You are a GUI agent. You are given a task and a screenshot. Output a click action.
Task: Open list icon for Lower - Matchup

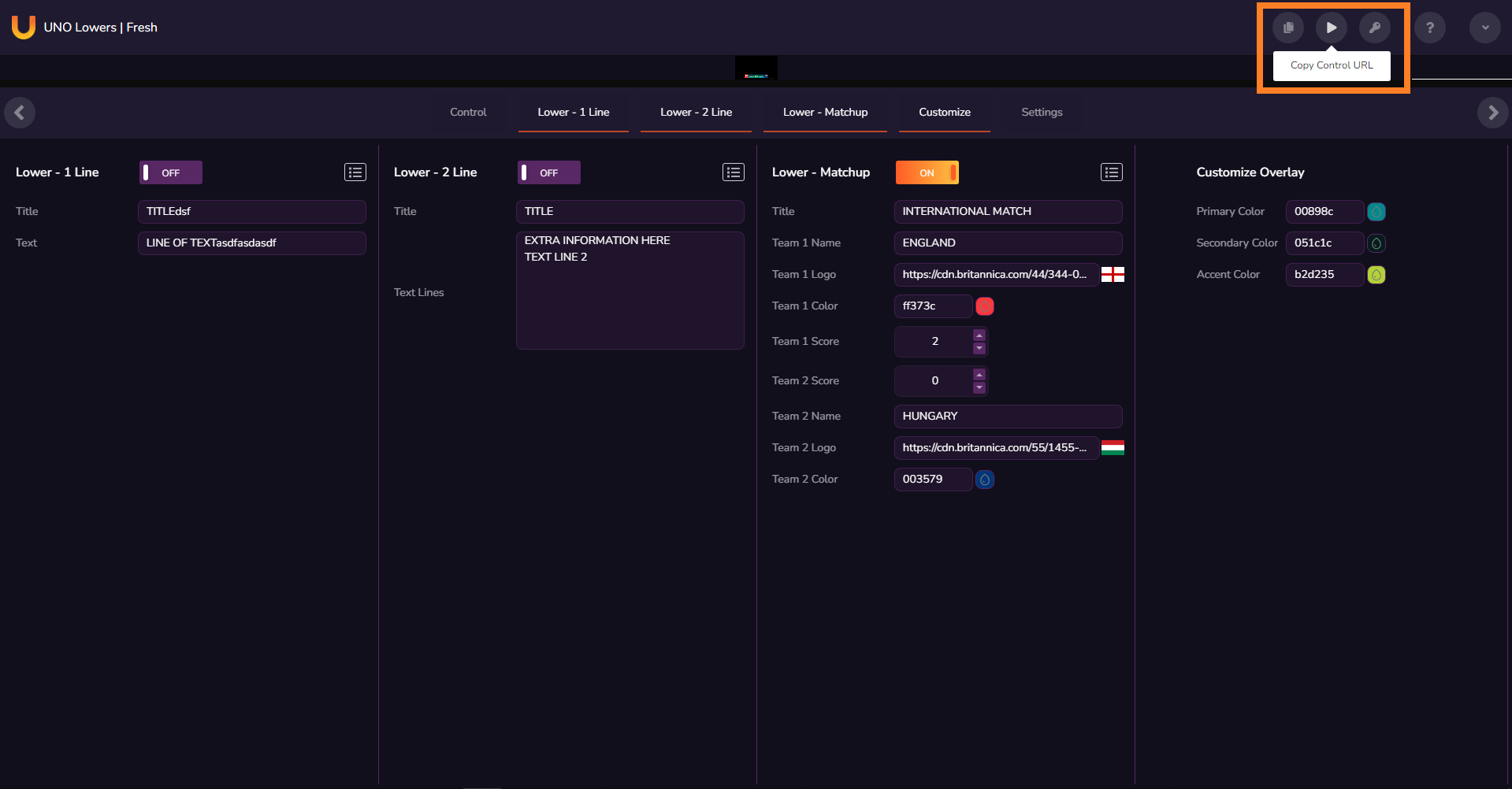(1112, 172)
